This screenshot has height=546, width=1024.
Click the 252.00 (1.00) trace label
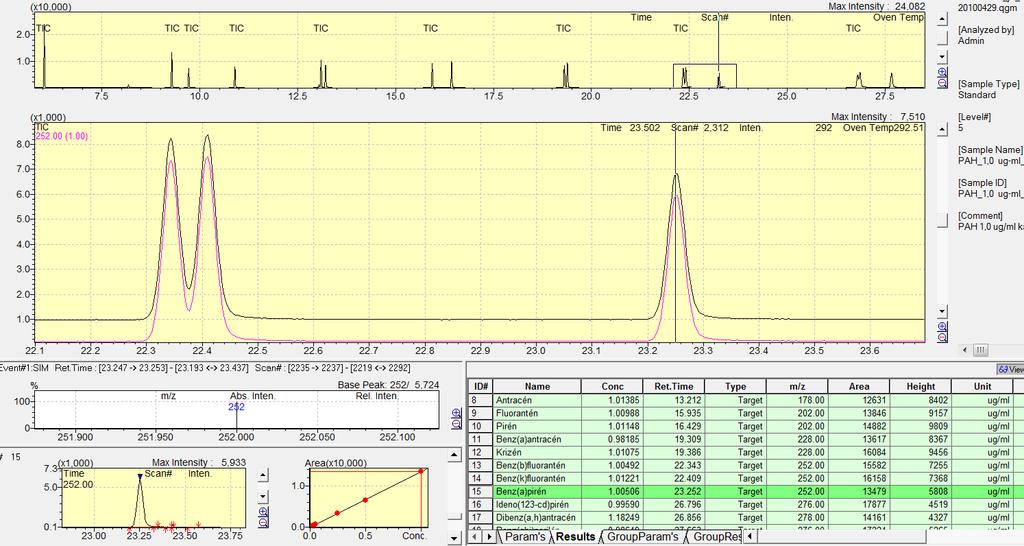click(x=61, y=136)
